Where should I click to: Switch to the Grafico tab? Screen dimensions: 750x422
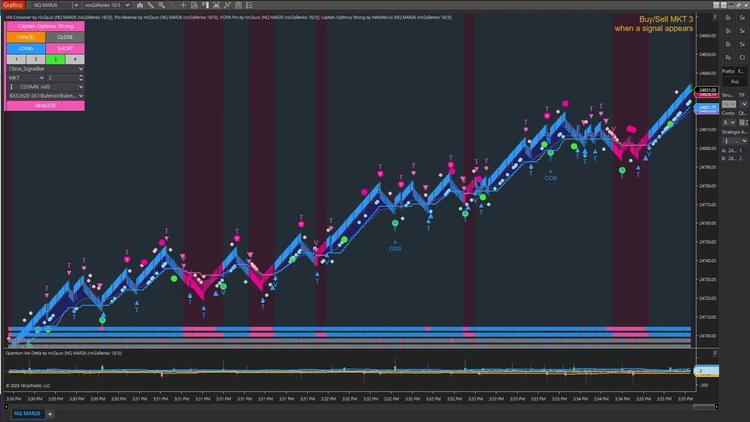click(12, 5)
